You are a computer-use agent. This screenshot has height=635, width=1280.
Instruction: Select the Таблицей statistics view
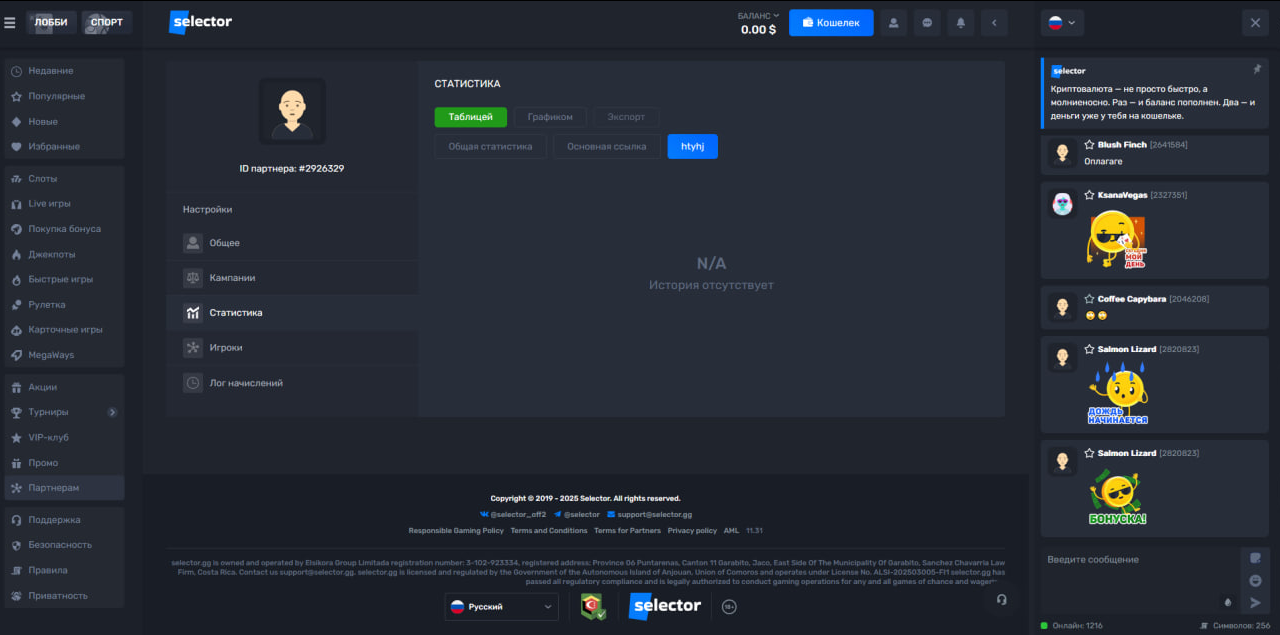click(x=470, y=116)
